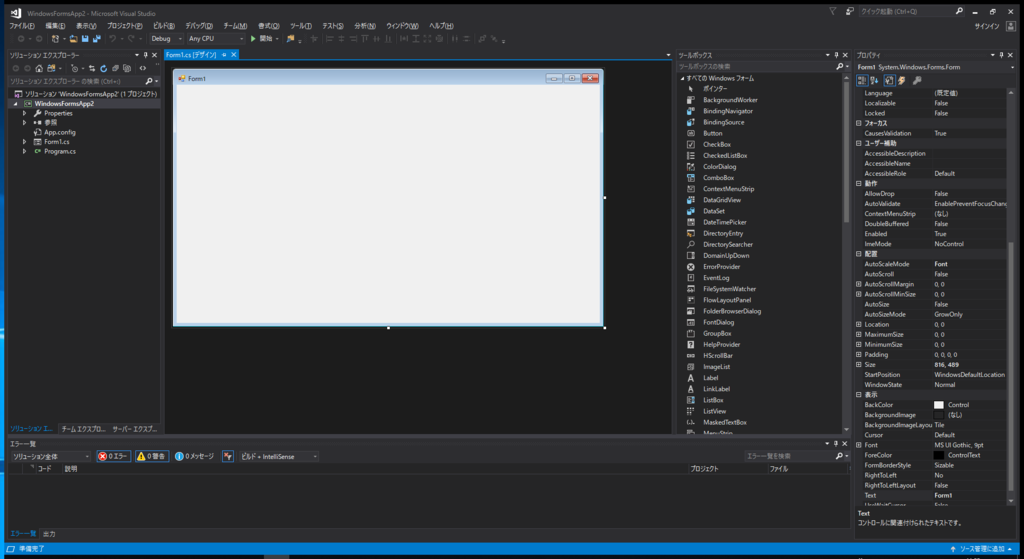The height and width of the screenshot is (559, 1024).
Task: Toggle the Error List clear filter button
Action: [x=228, y=456]
